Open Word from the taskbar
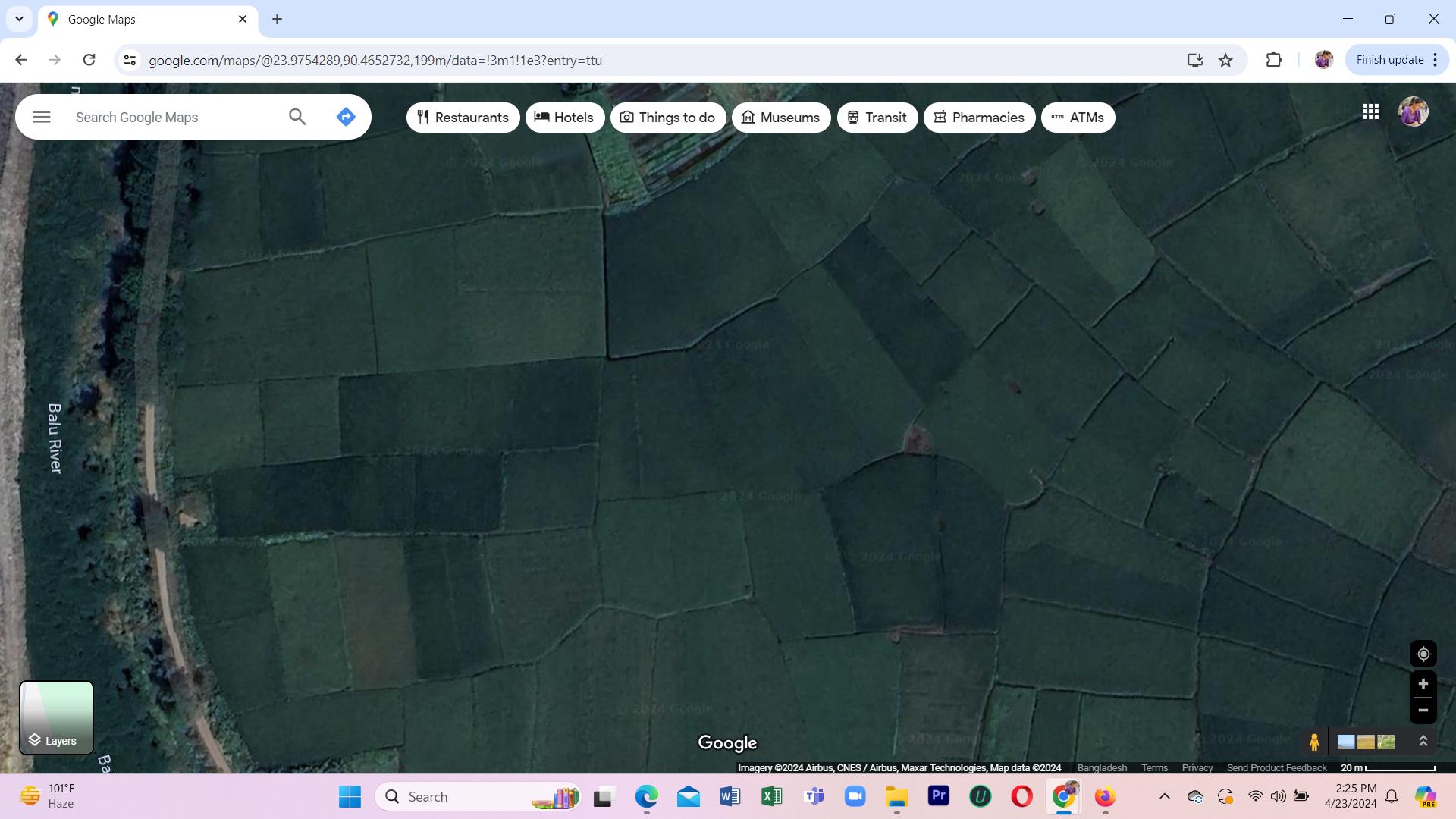The width and height of the screenshot is (1456, 819). pyautogui.click(x=730, y=796)
